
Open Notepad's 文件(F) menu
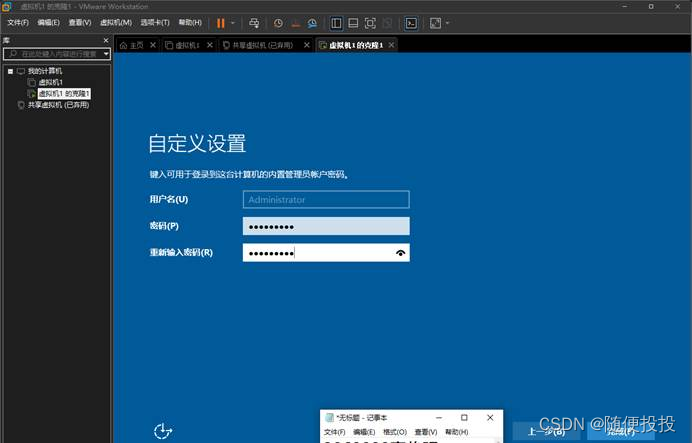(x=335, y=432)
